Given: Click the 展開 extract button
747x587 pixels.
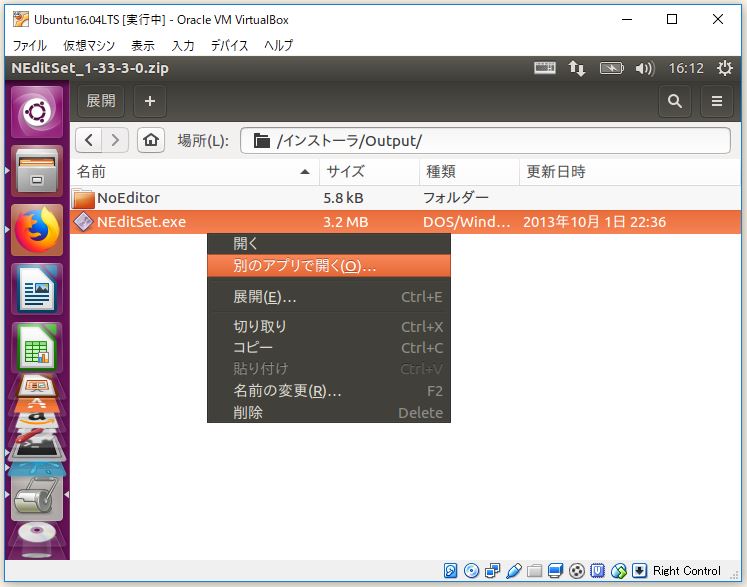Looking at the screenshot, I should 101,101.
